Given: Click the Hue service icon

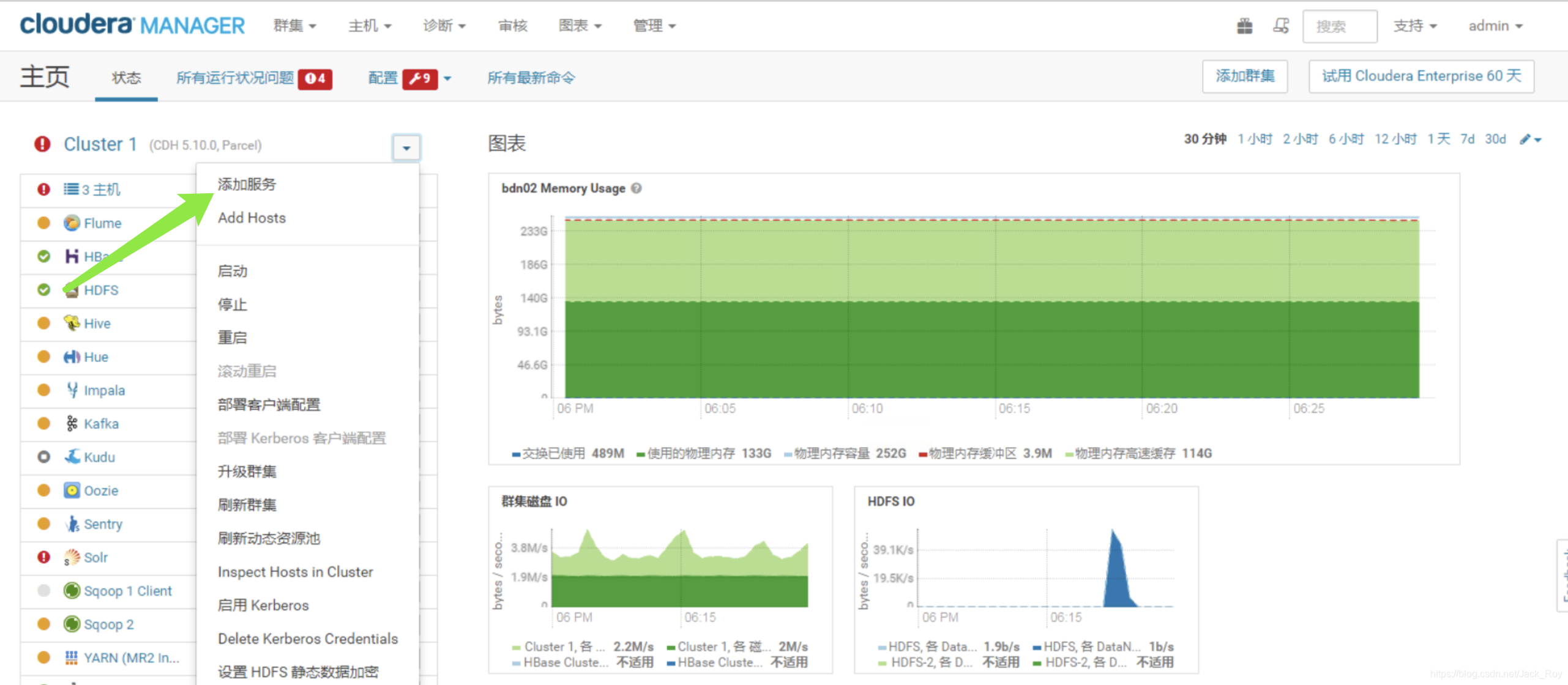Looking at the screenshot, I should (72, 357).
